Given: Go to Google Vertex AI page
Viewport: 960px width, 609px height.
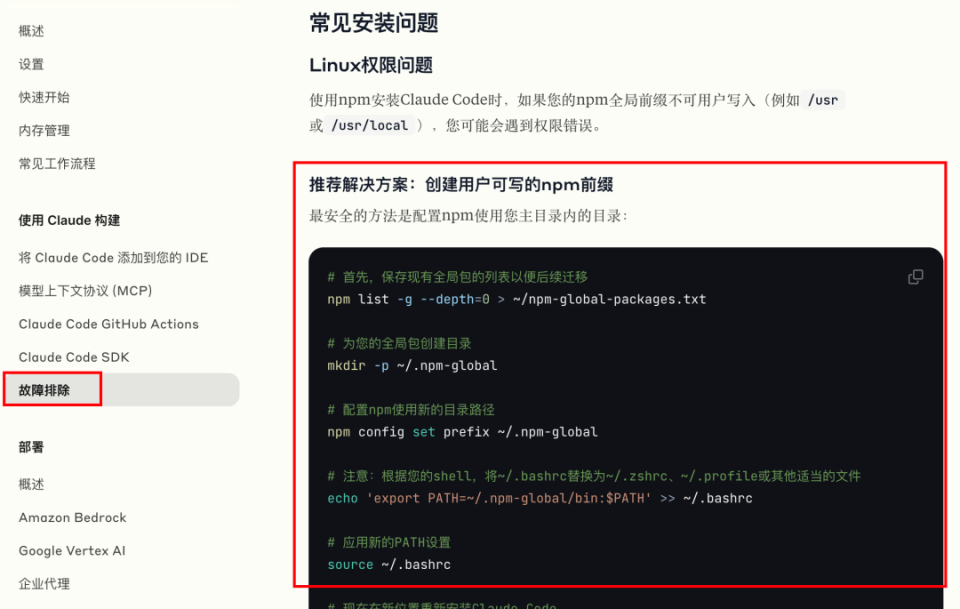Looking at the screenshot, I should point(72,550).
